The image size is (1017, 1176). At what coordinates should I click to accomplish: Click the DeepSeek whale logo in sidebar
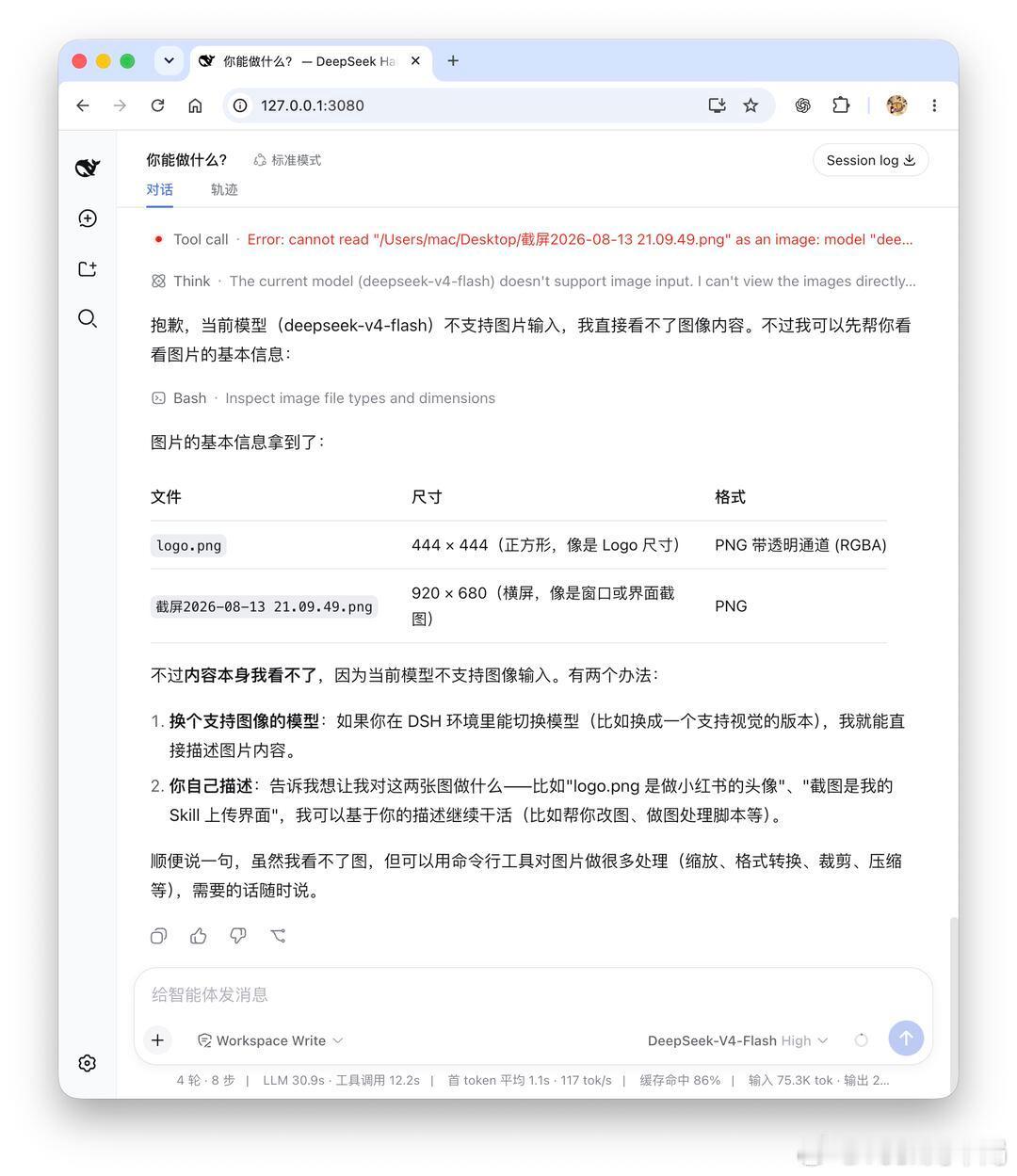pos(88,168)
